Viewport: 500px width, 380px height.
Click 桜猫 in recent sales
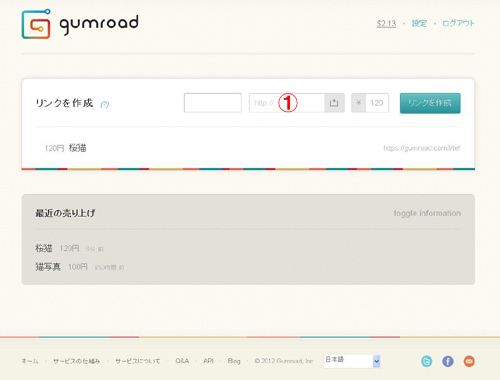44,248
